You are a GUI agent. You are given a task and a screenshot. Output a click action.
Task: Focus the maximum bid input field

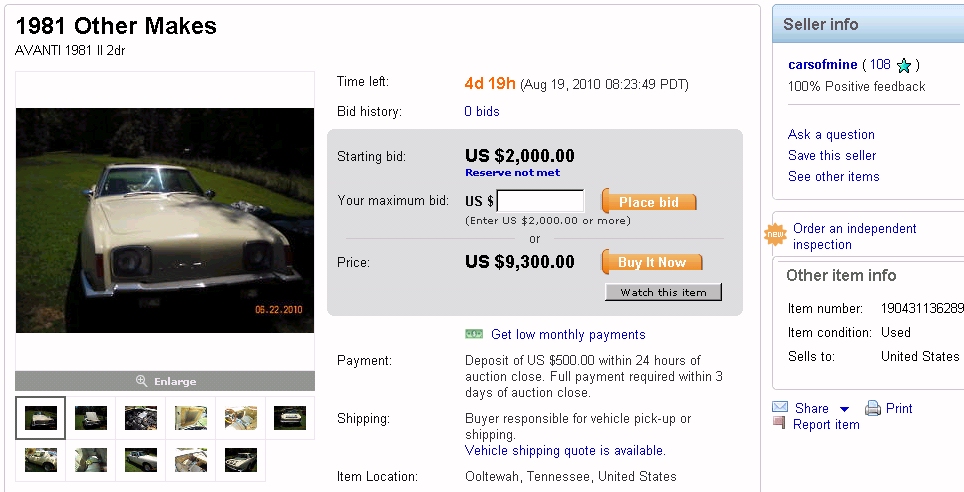[541, 202]
